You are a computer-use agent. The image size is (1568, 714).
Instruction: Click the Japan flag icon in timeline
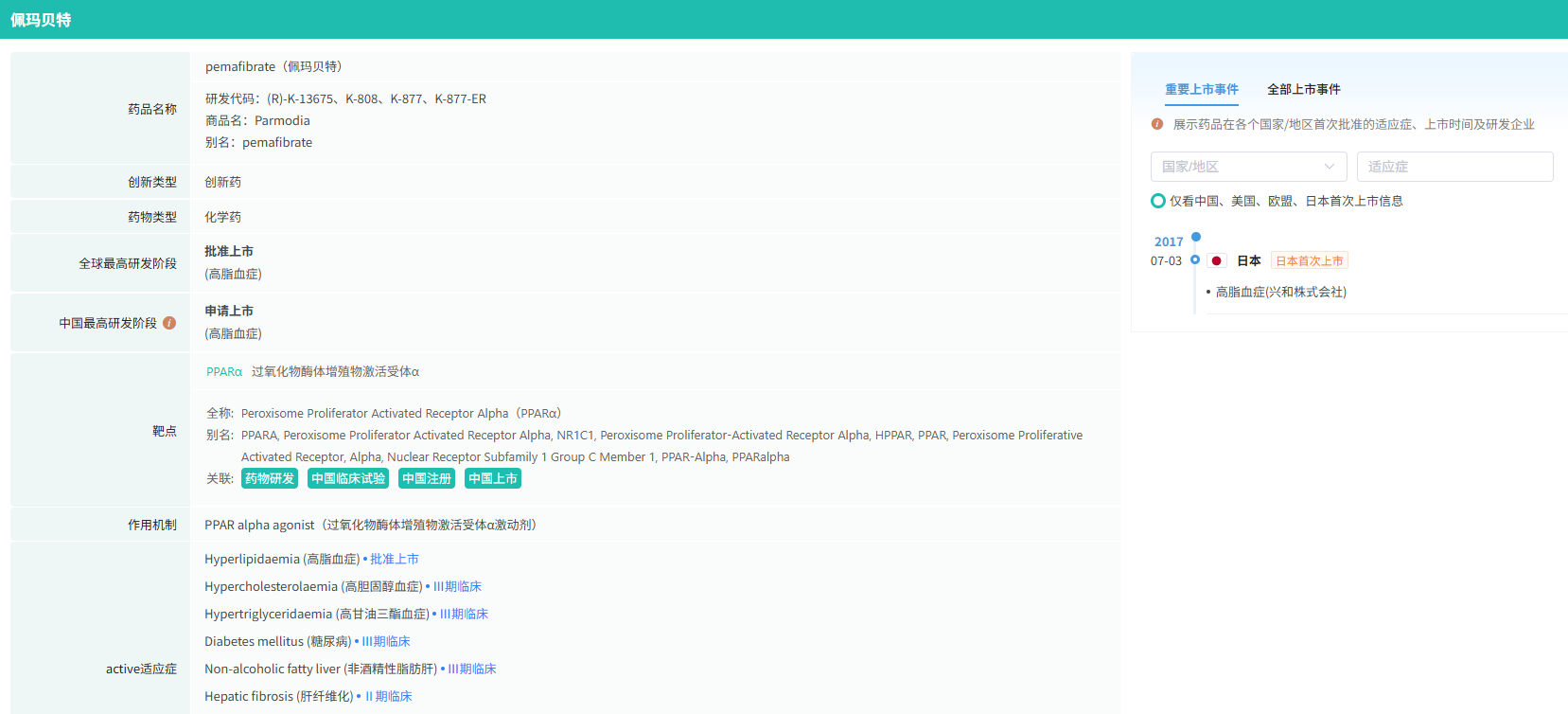(x=1217, y=260)
